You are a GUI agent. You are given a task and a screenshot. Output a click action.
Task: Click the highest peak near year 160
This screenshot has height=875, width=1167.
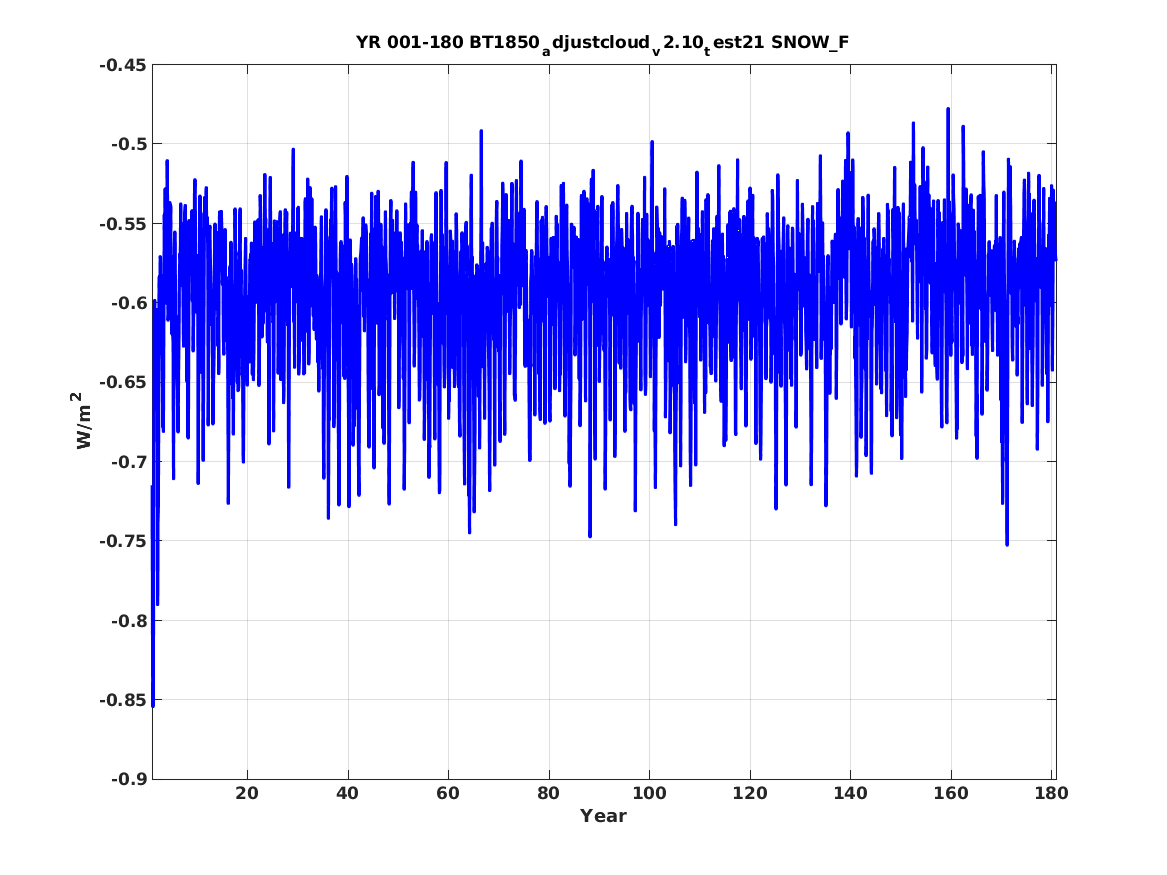click(x=948, y=109)
